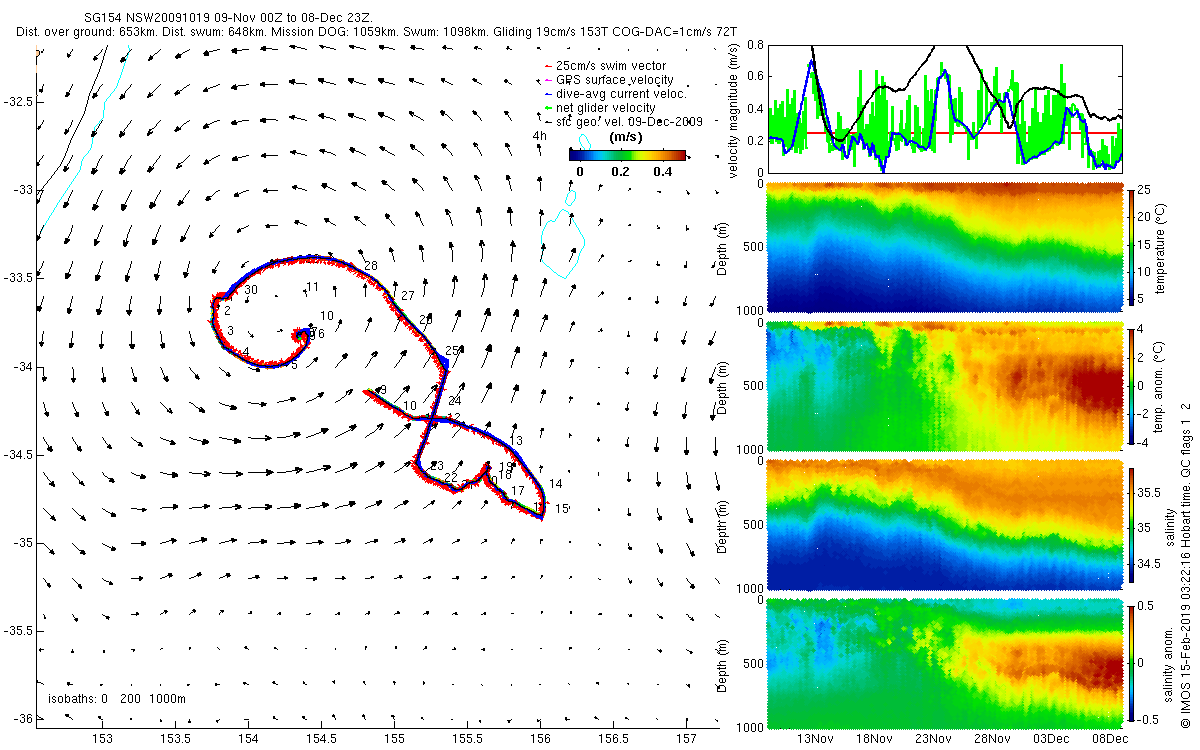Click the 23Nov date tick
This screenshot has width=1200, height=750.
tap(933, 739)
